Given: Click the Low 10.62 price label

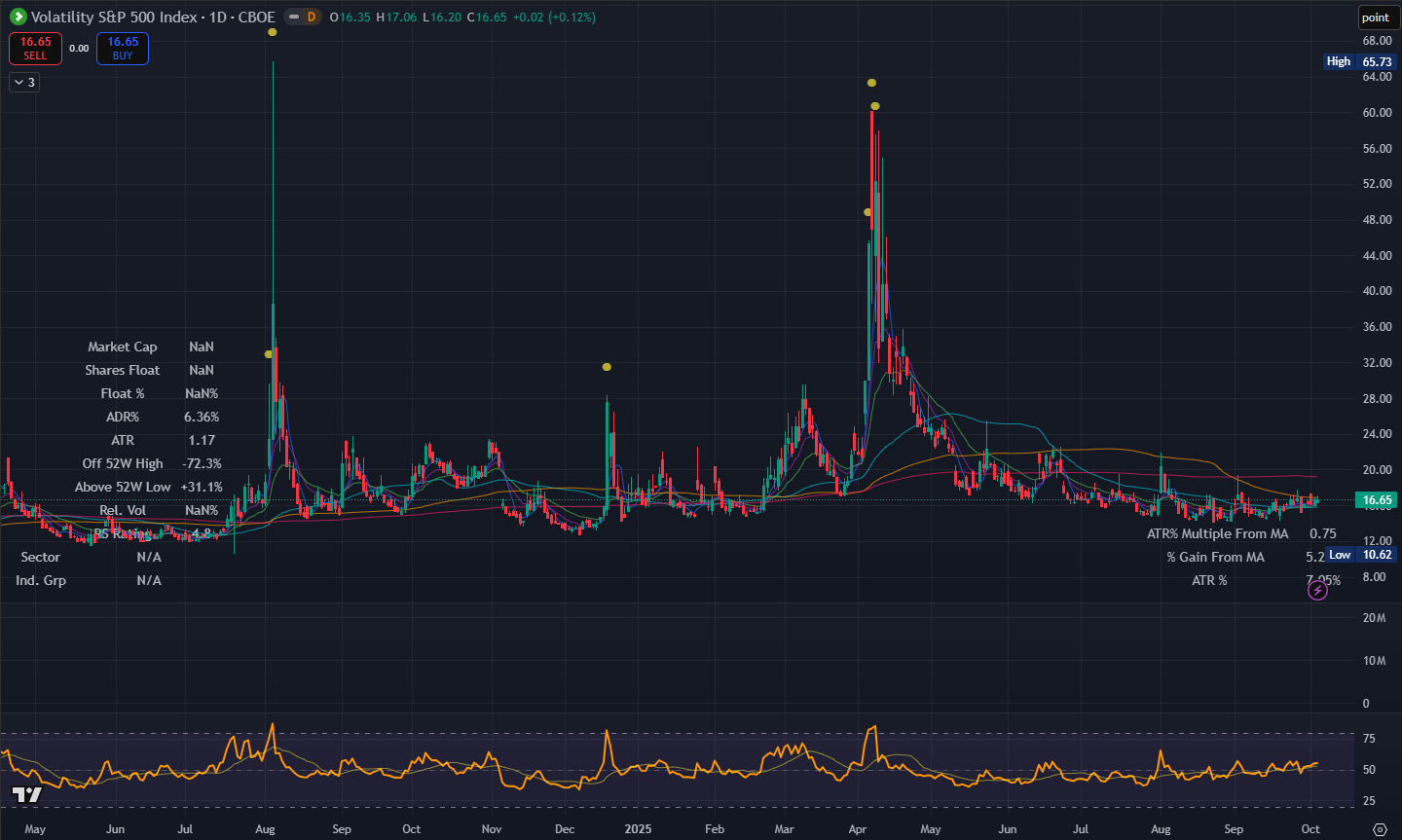Looking at the screenshot, I should tap(1360, 555).
